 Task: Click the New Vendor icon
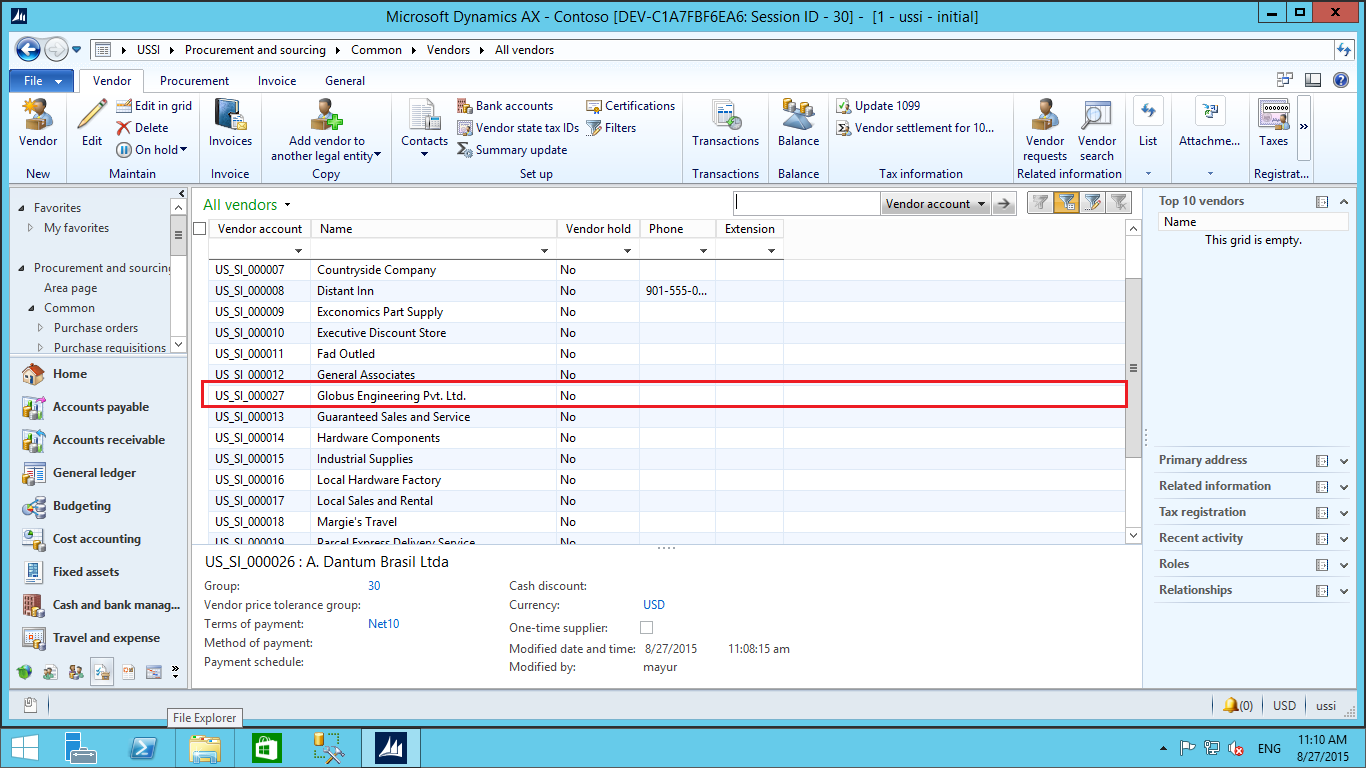[x=38, y=114]
